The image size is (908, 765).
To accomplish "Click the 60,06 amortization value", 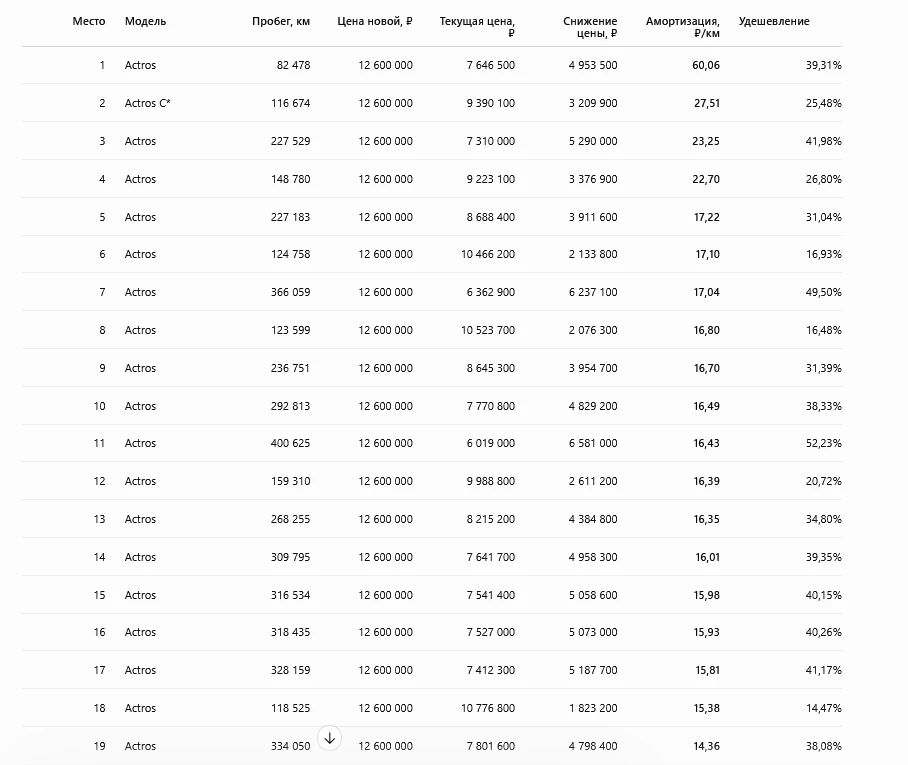I will [x=706, y=65].
